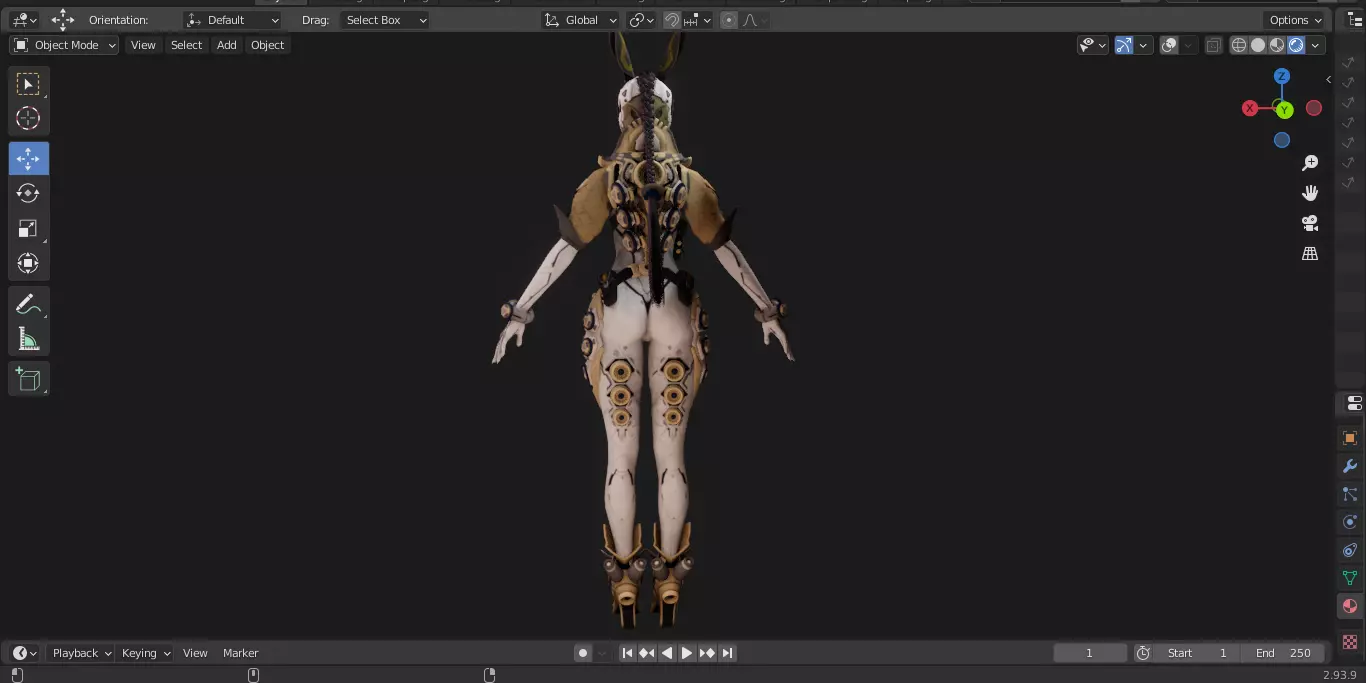Open the Outliner editor type icon
Viewport: 1366px width, 683px height.
click(1354, 20)
